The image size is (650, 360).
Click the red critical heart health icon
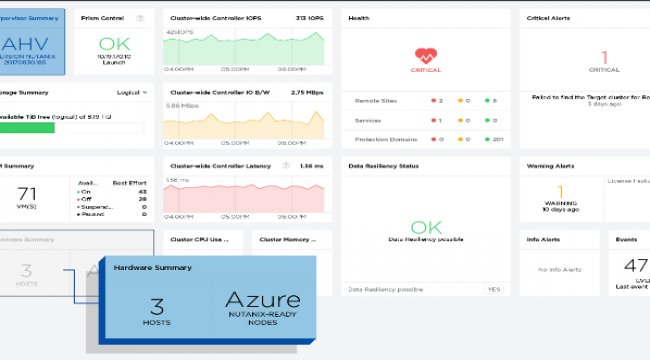click(426, 56)
